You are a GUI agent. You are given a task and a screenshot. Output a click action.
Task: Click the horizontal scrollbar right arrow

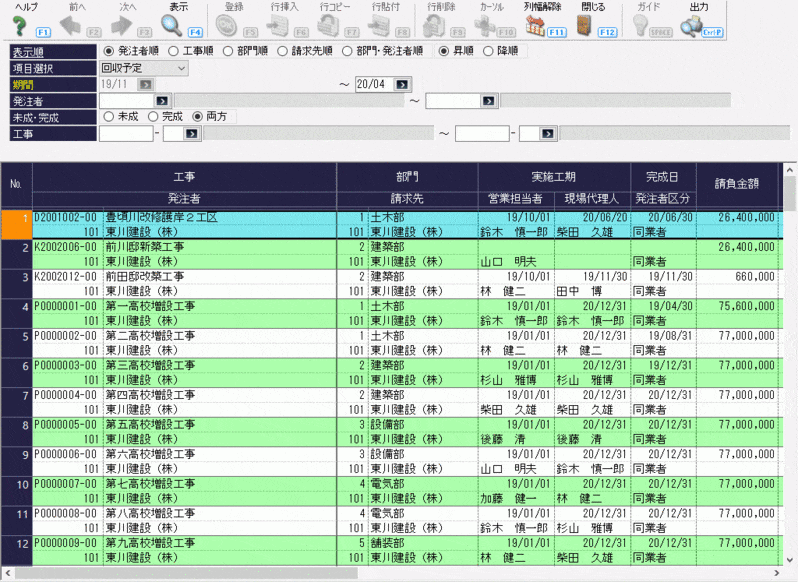pos(777,573)
